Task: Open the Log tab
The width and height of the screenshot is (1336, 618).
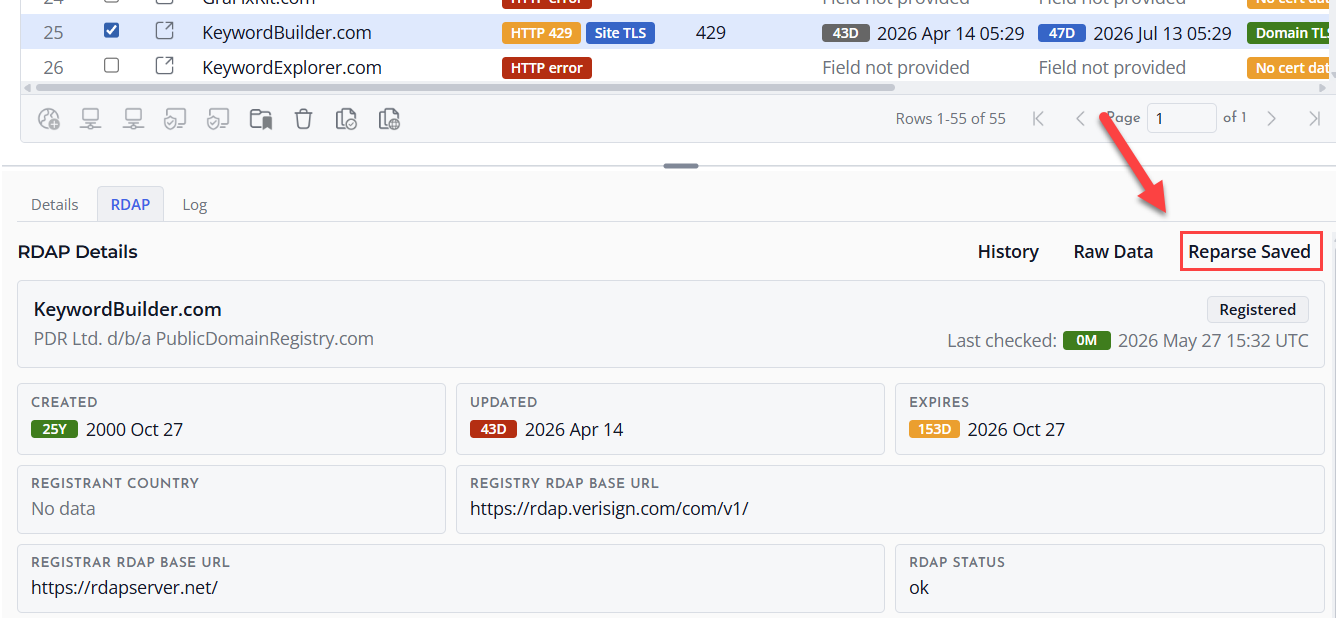Action: (194, 204)
